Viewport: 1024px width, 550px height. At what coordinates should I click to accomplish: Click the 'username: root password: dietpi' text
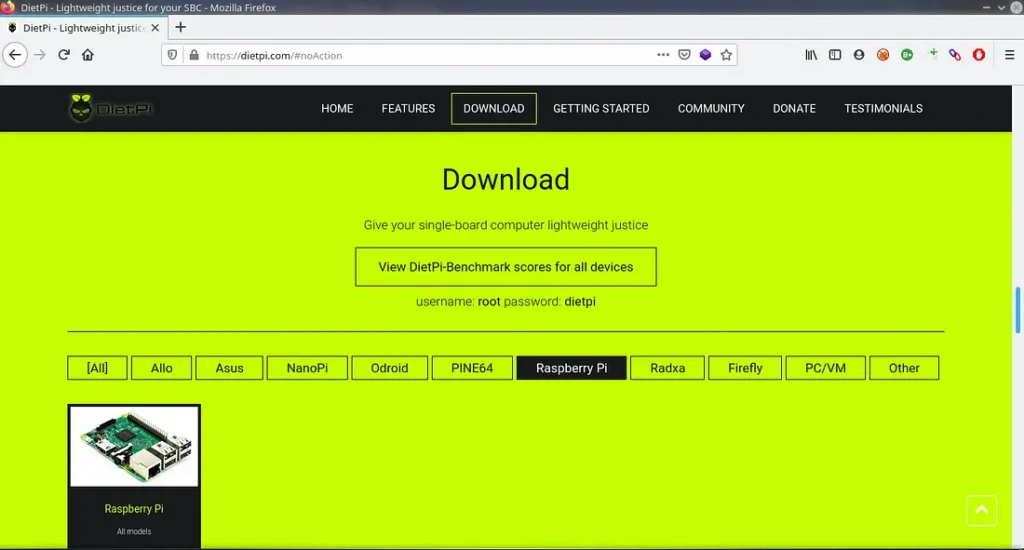[x=505, y=302]
